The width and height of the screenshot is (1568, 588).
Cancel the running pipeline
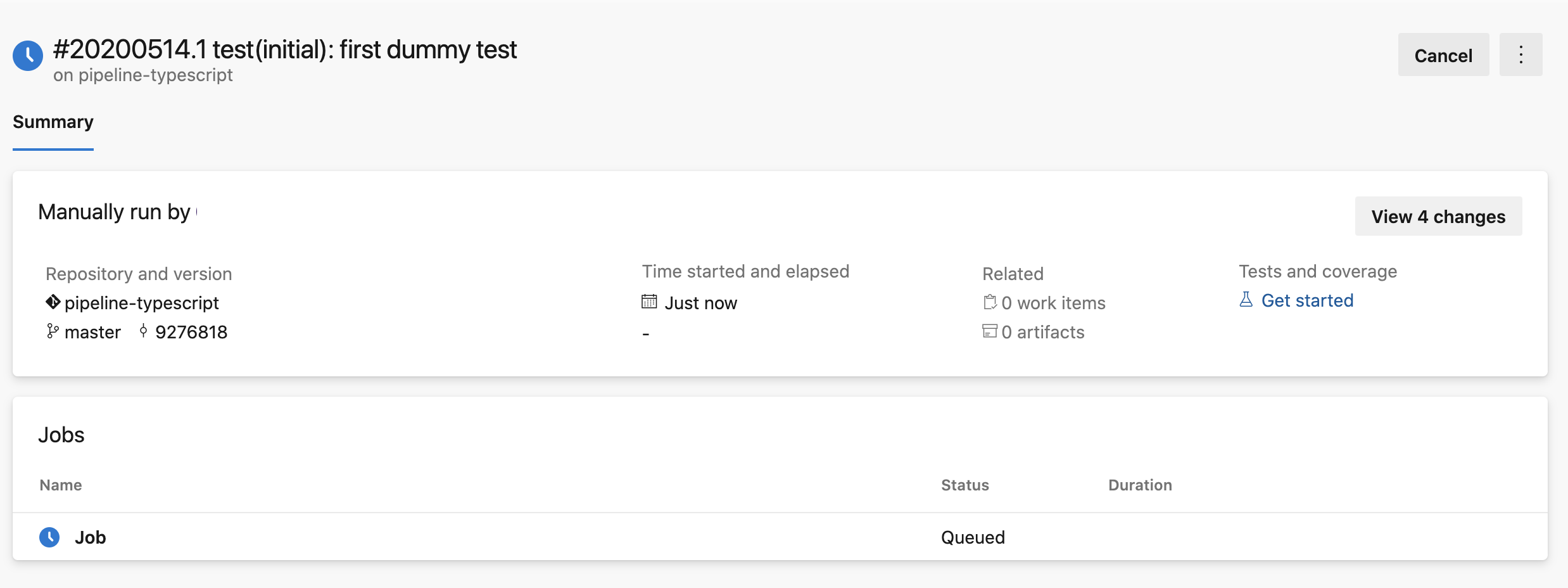1443,54
